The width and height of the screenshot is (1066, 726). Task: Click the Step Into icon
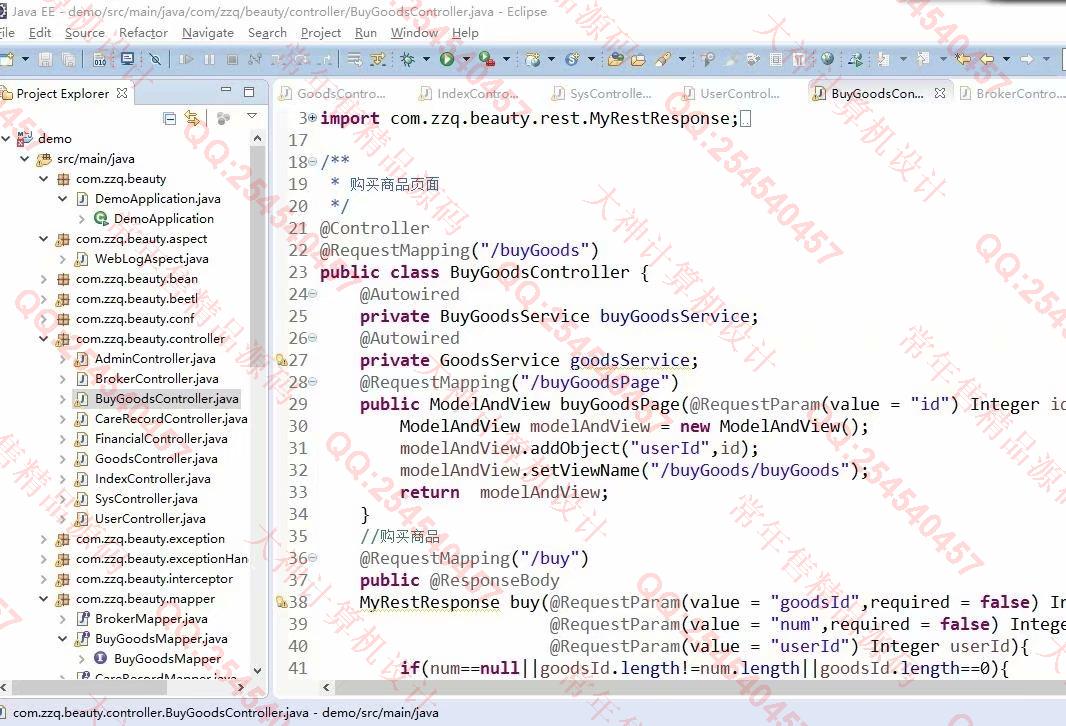(x=277, y=60)
